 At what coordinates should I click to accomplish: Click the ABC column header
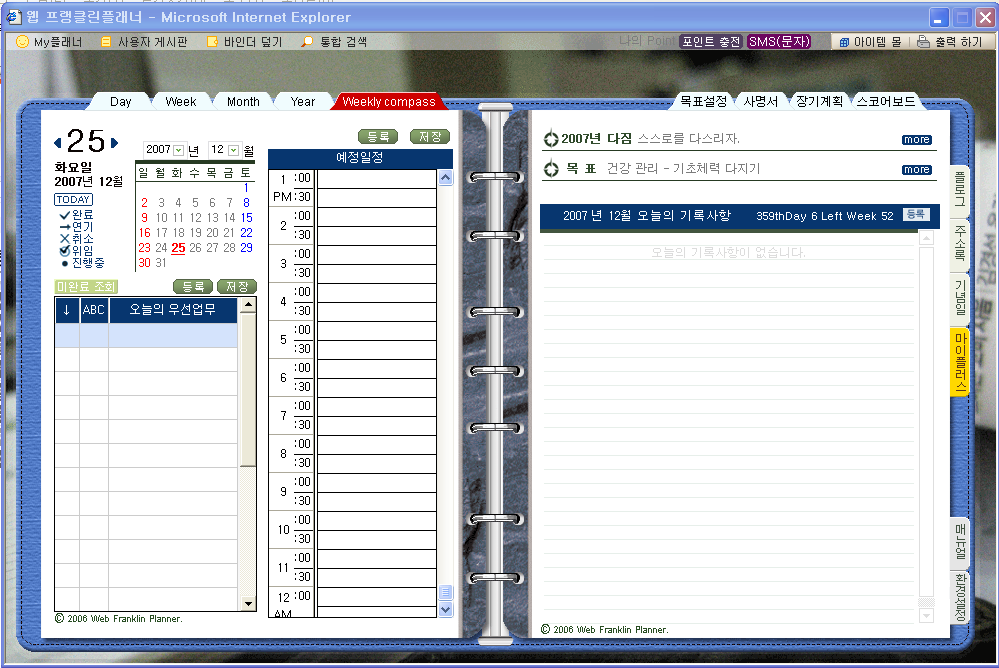tap(94, 310)
